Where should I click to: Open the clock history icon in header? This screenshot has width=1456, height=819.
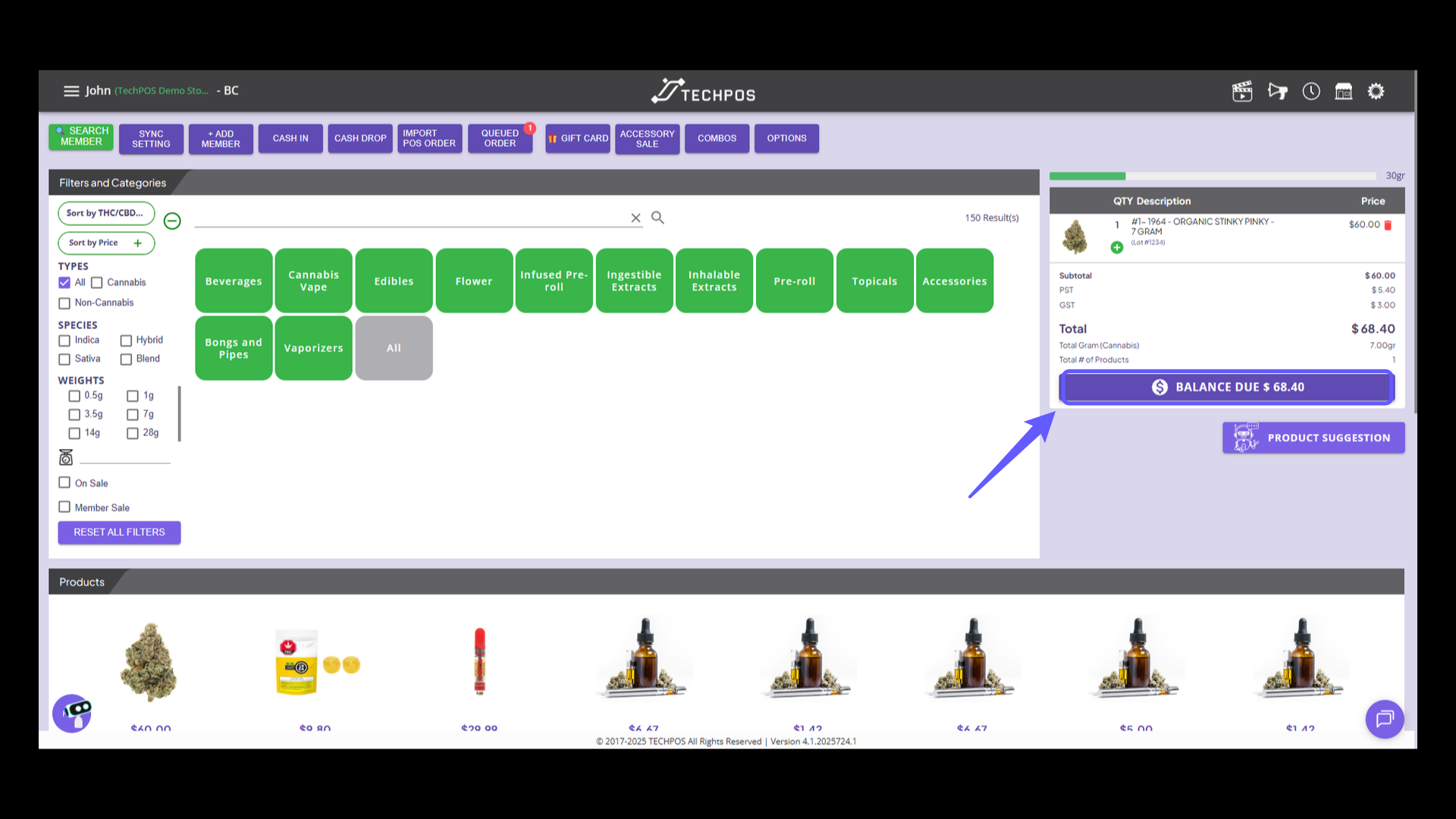point(1311,92)
